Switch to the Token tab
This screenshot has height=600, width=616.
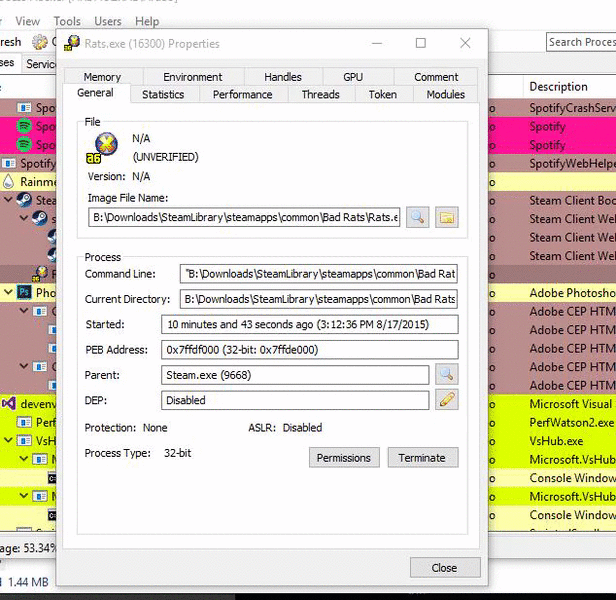[x=383, y=94]
